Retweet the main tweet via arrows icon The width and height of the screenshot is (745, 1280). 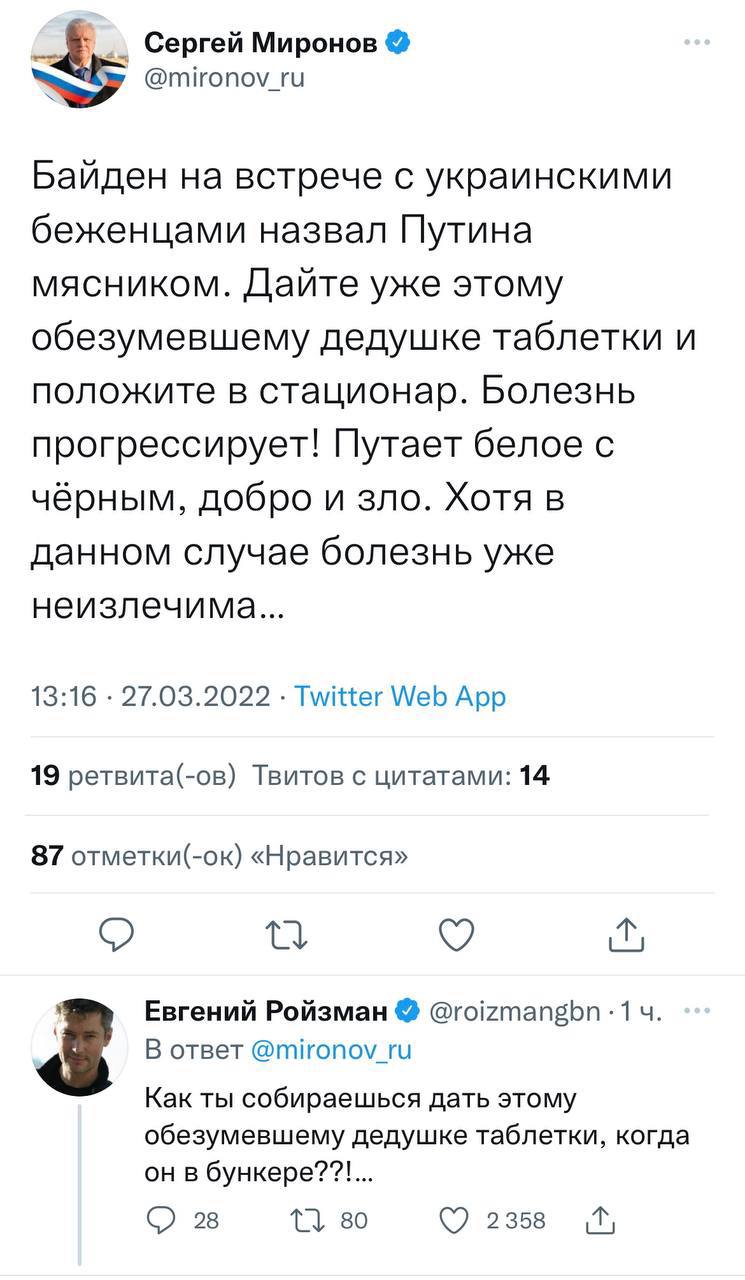point(287,934)
